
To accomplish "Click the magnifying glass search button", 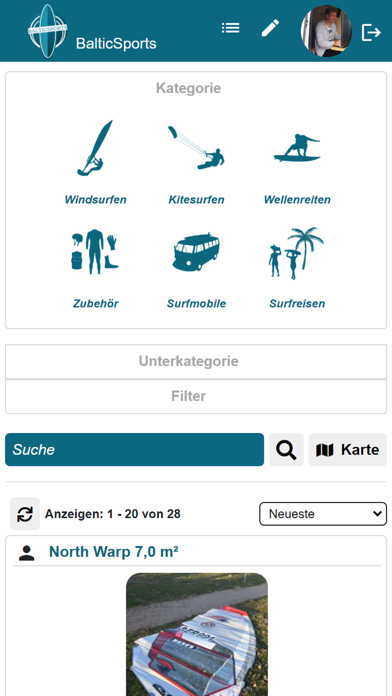I will [x=286, y=450].
